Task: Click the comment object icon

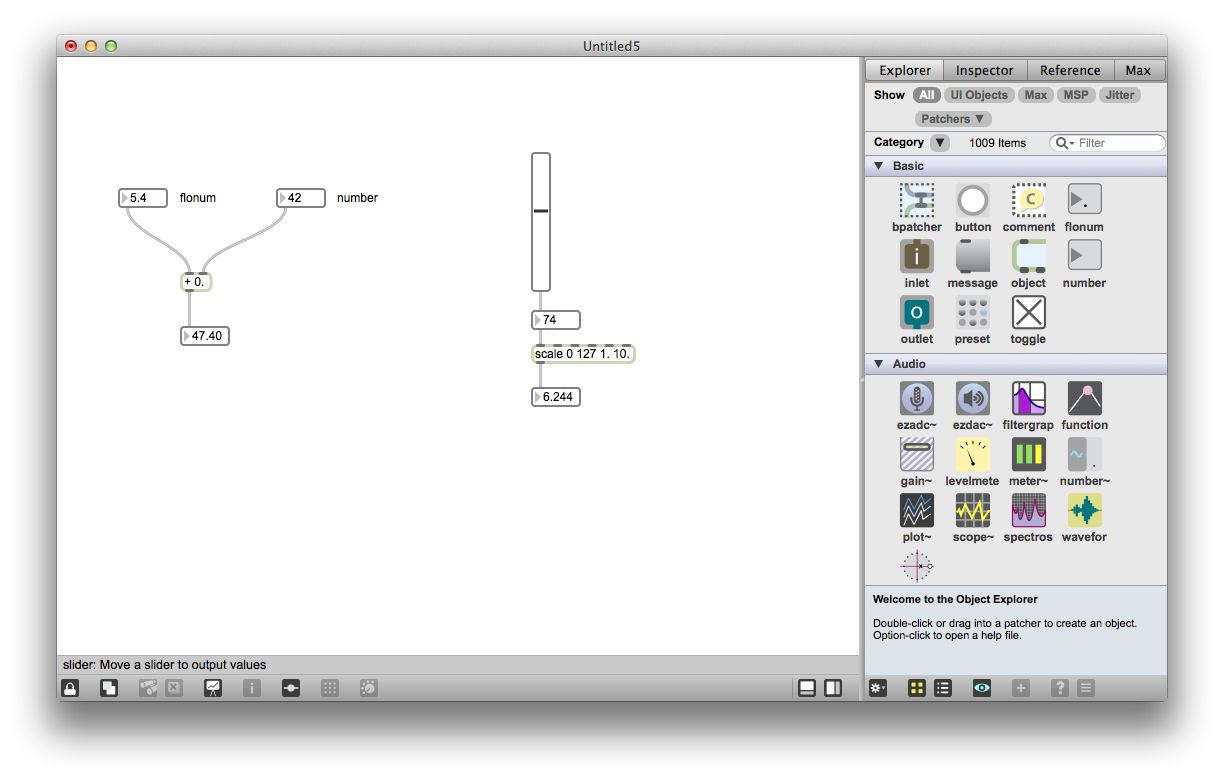Action: tap(1028, 201)
